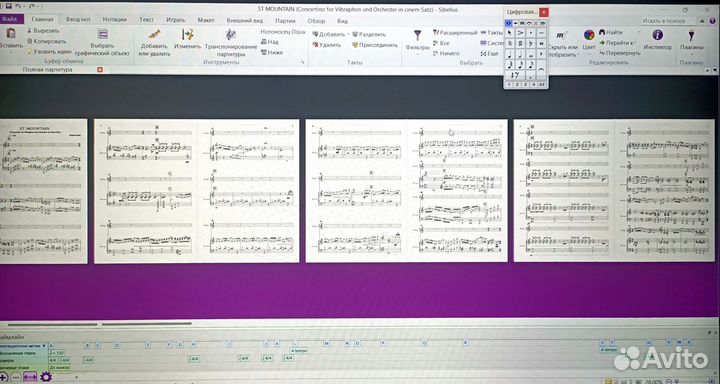720x384 pixels.
Task: Add an ossia staff Над (above)
Action: 270,42
